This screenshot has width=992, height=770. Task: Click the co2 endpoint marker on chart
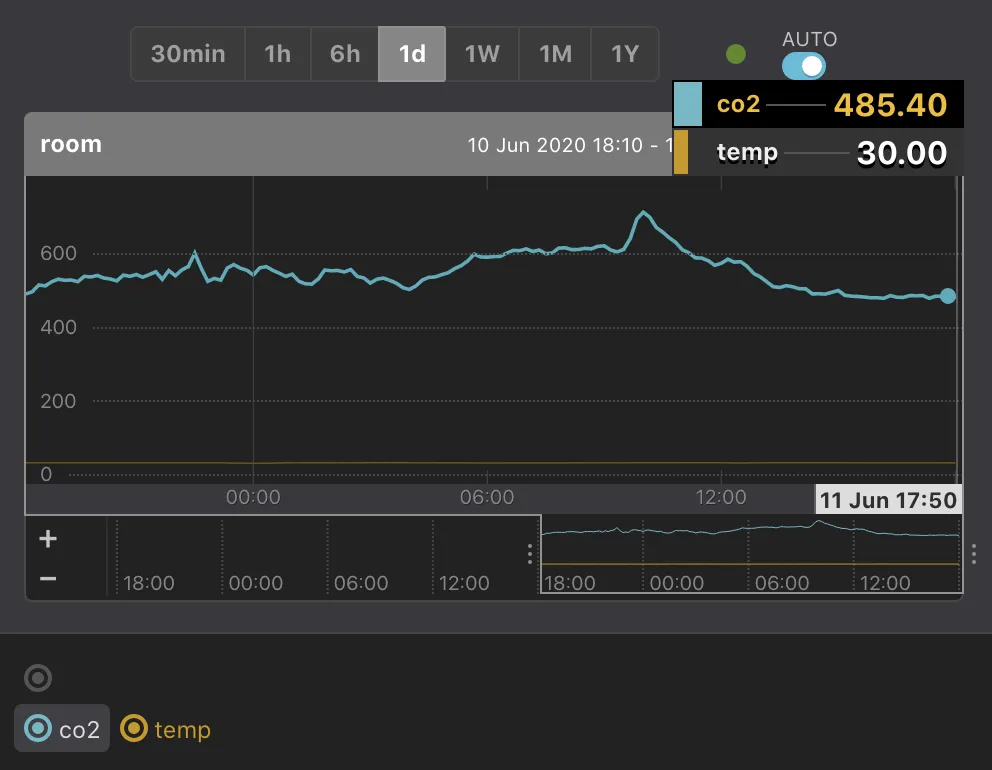coord(948,296)
